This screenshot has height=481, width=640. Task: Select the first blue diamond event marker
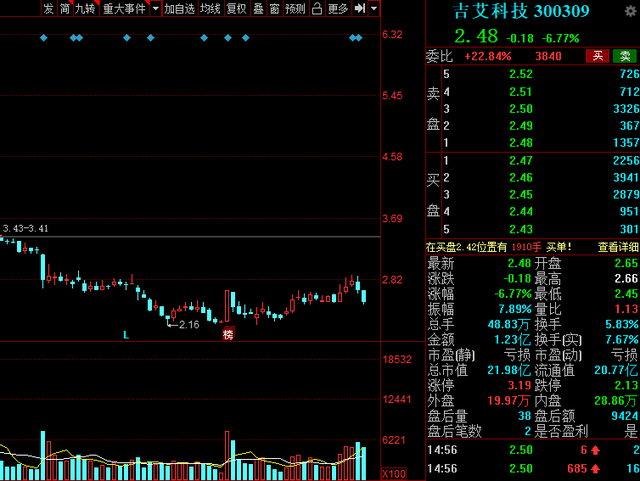44,38
